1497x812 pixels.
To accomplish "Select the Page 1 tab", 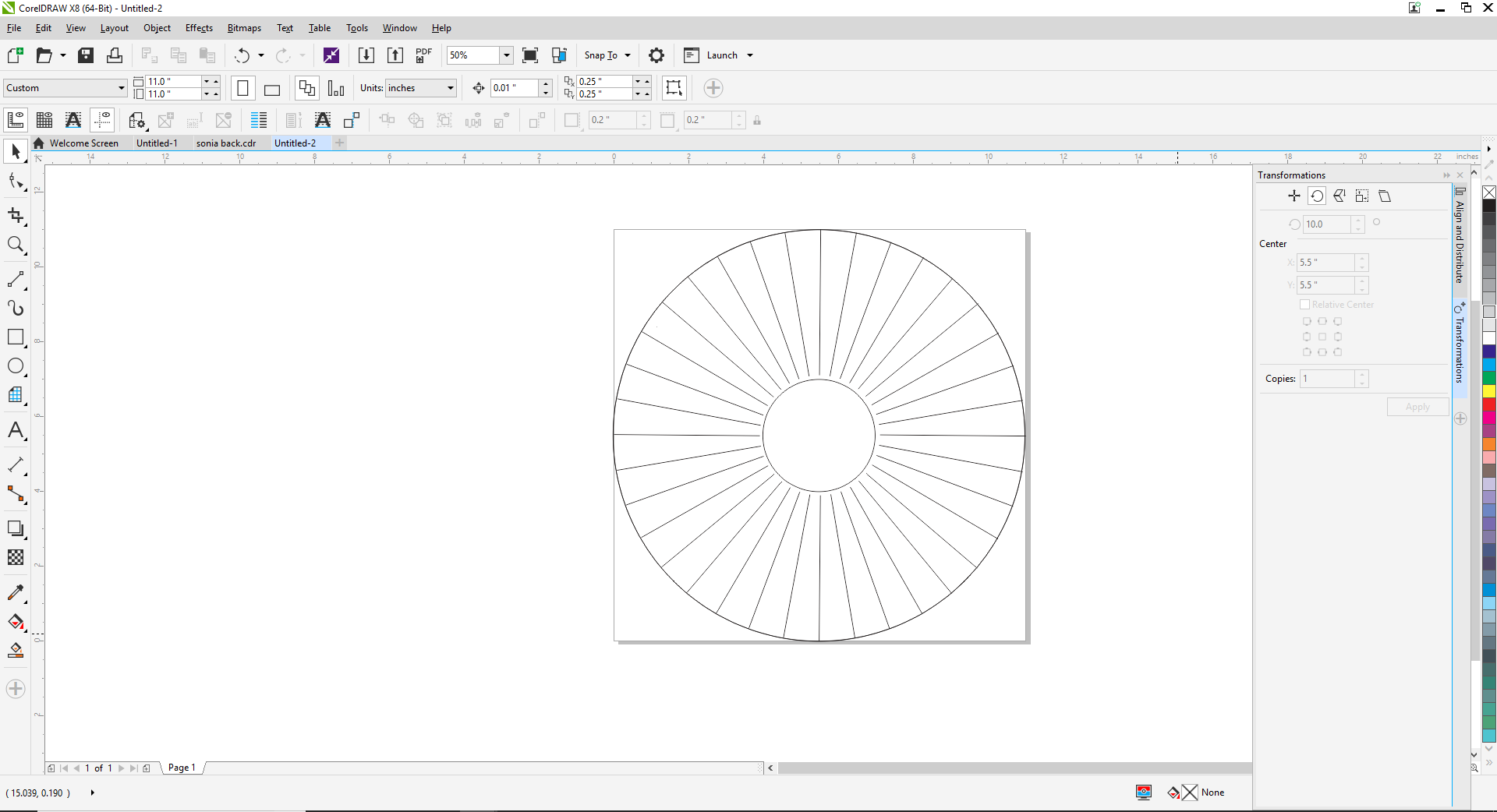I will pos(182,768).
